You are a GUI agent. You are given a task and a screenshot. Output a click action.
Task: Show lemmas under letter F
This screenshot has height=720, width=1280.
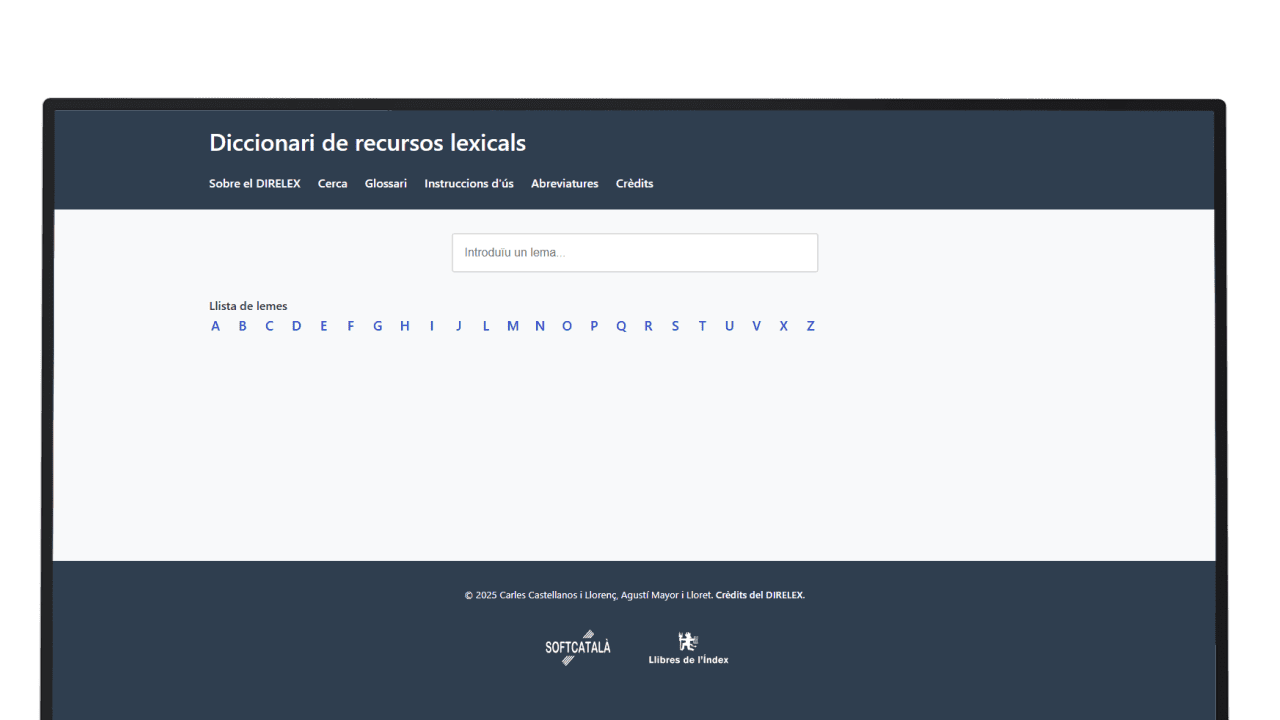(x=350, y=326)
